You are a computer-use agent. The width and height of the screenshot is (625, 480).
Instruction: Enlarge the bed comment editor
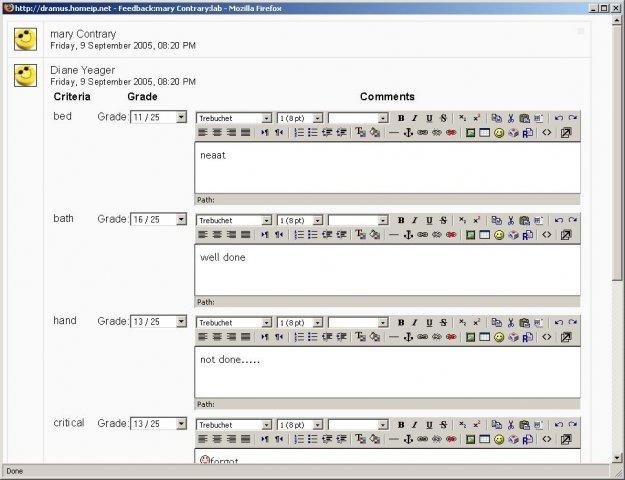[x=566, y=132]
